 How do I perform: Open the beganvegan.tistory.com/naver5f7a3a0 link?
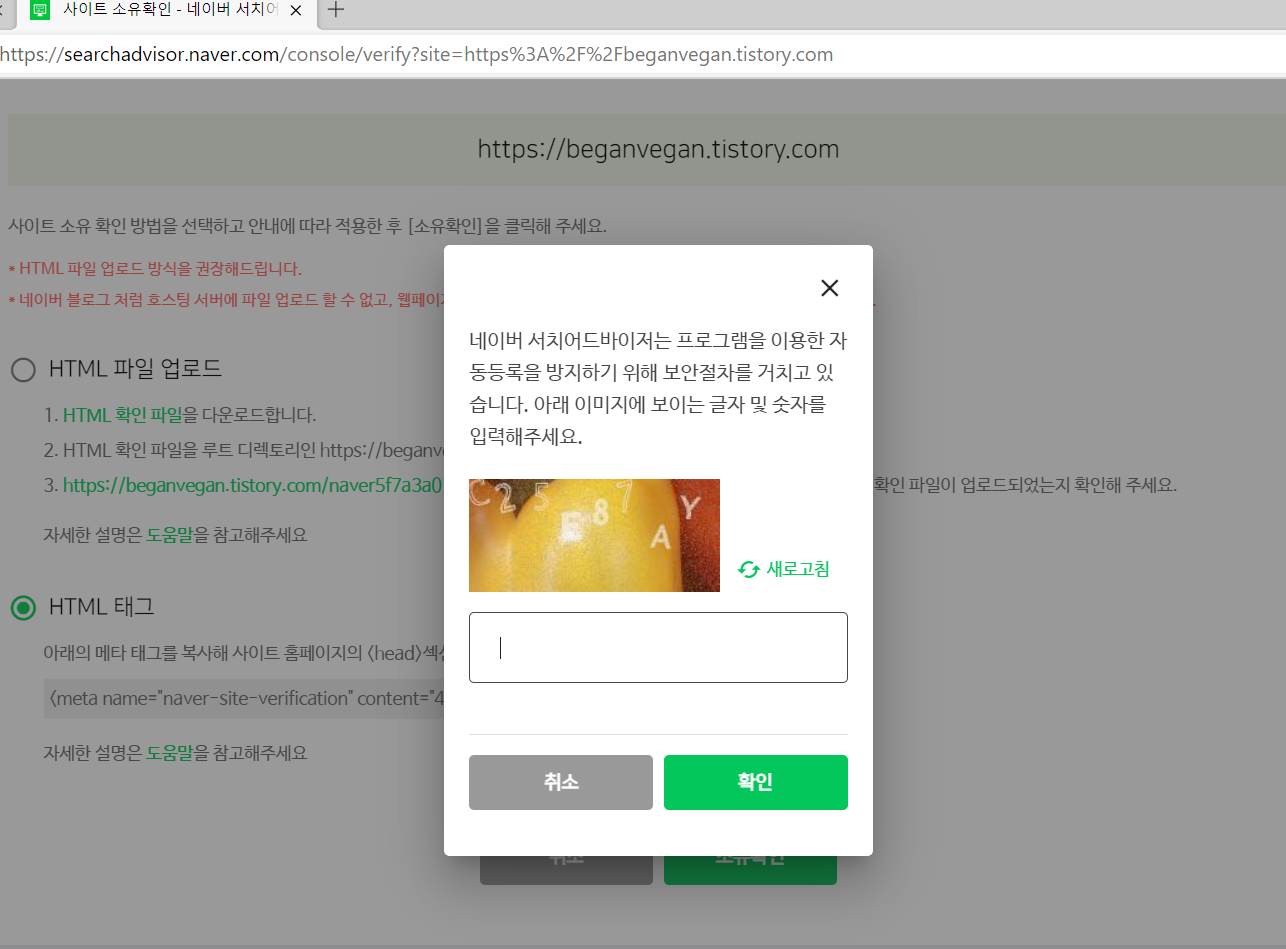pos(252,486)
